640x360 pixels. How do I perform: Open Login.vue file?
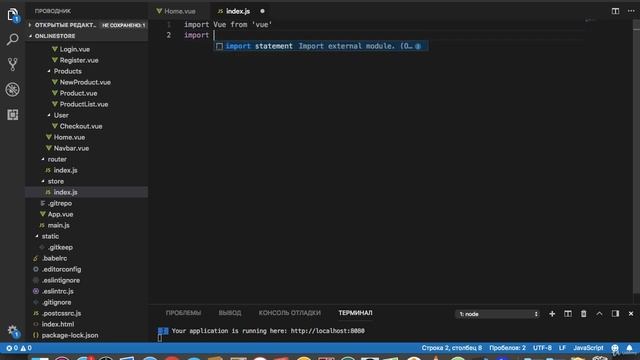[x=75, y=49]
